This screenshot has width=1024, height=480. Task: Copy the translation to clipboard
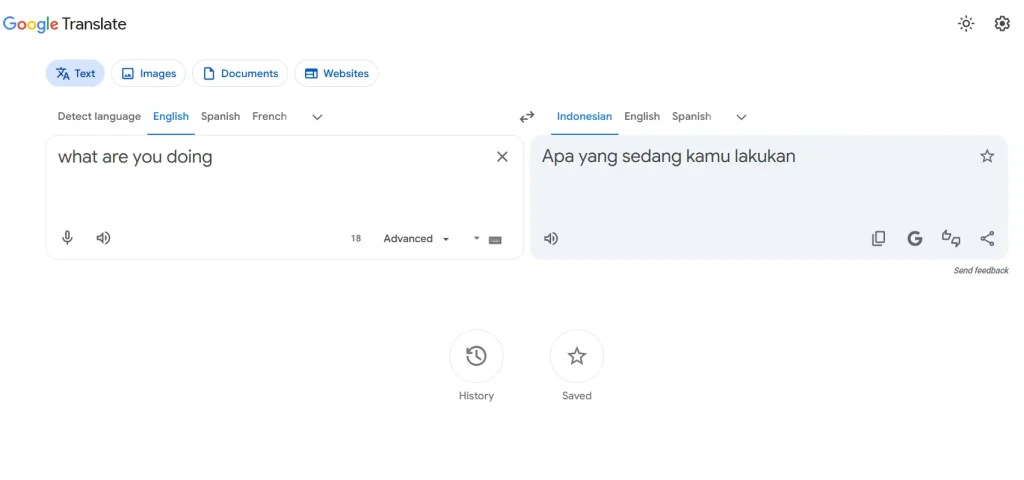click(879, 238)
